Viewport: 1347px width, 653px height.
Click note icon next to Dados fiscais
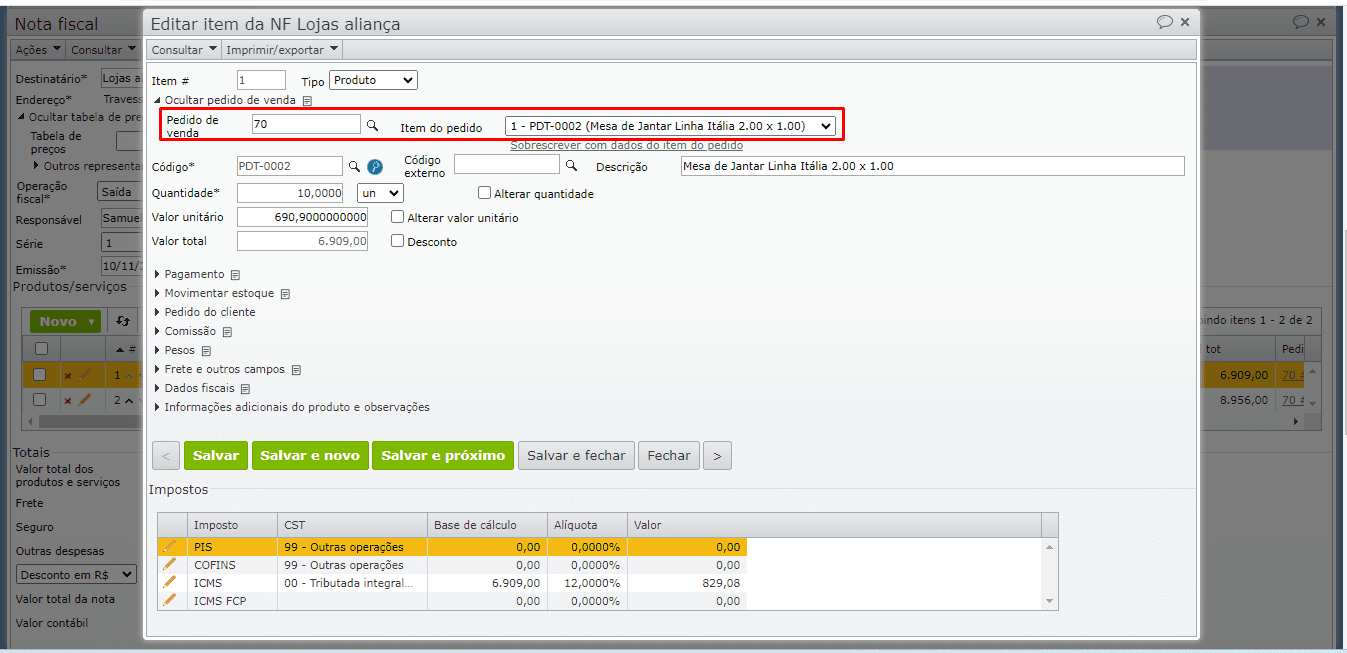coord(245,389)
